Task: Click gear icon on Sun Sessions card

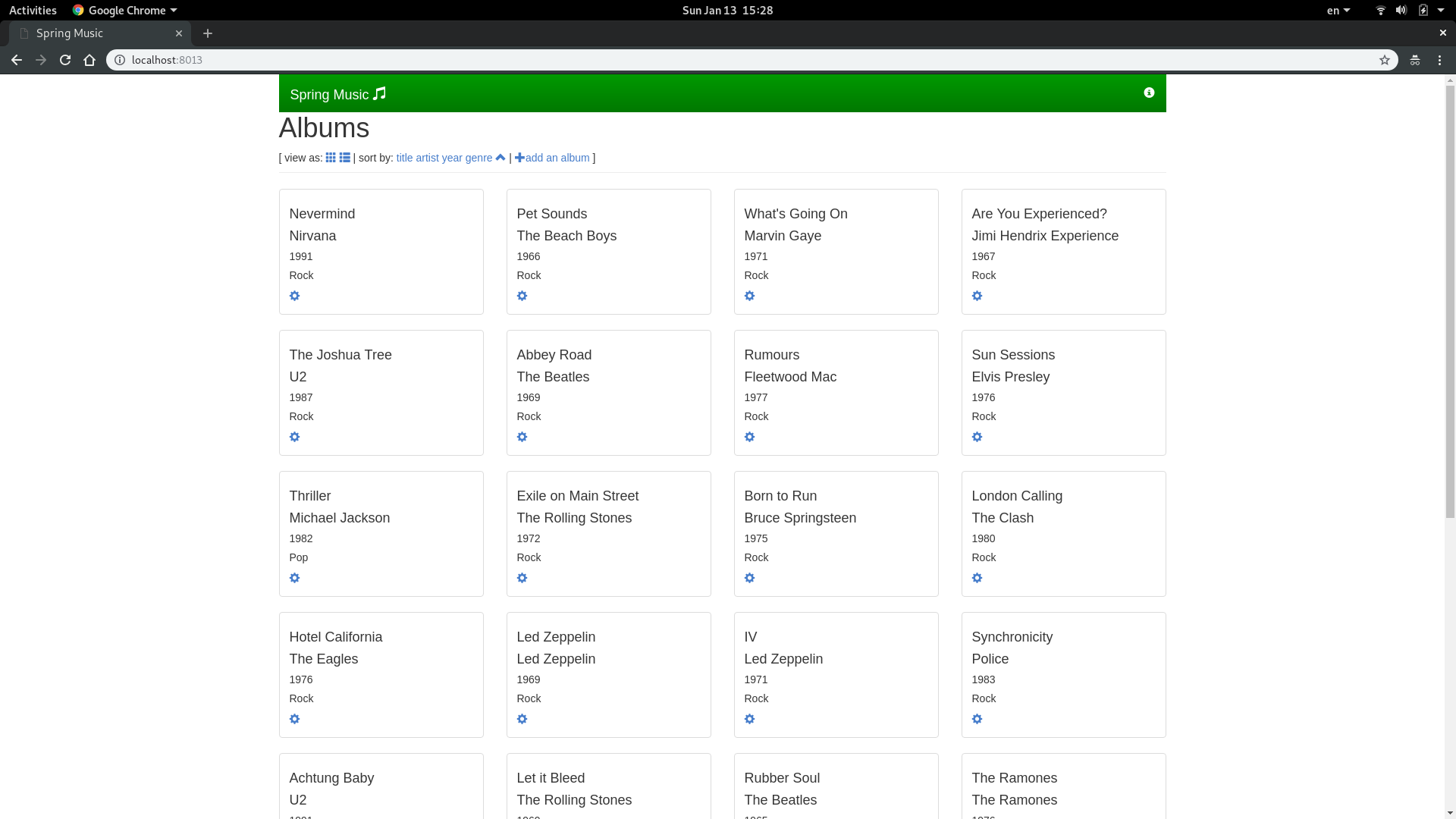Action: tap(977, 437)
